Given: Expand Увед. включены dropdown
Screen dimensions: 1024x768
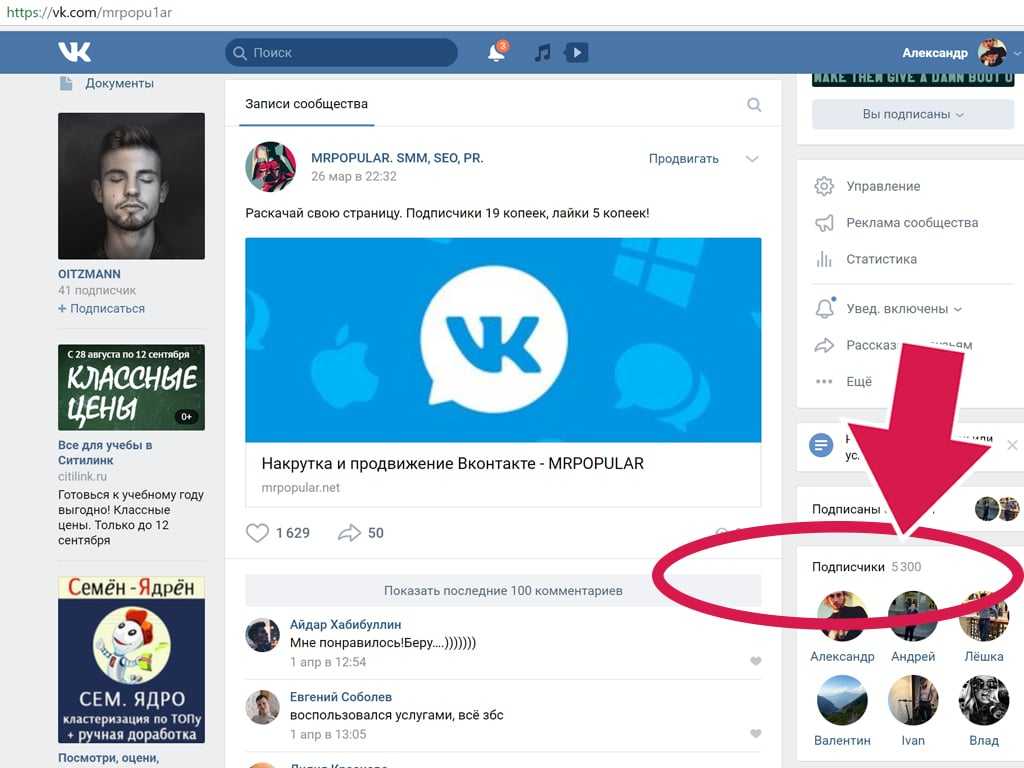Looking at the screenshot, I should 904,309.
